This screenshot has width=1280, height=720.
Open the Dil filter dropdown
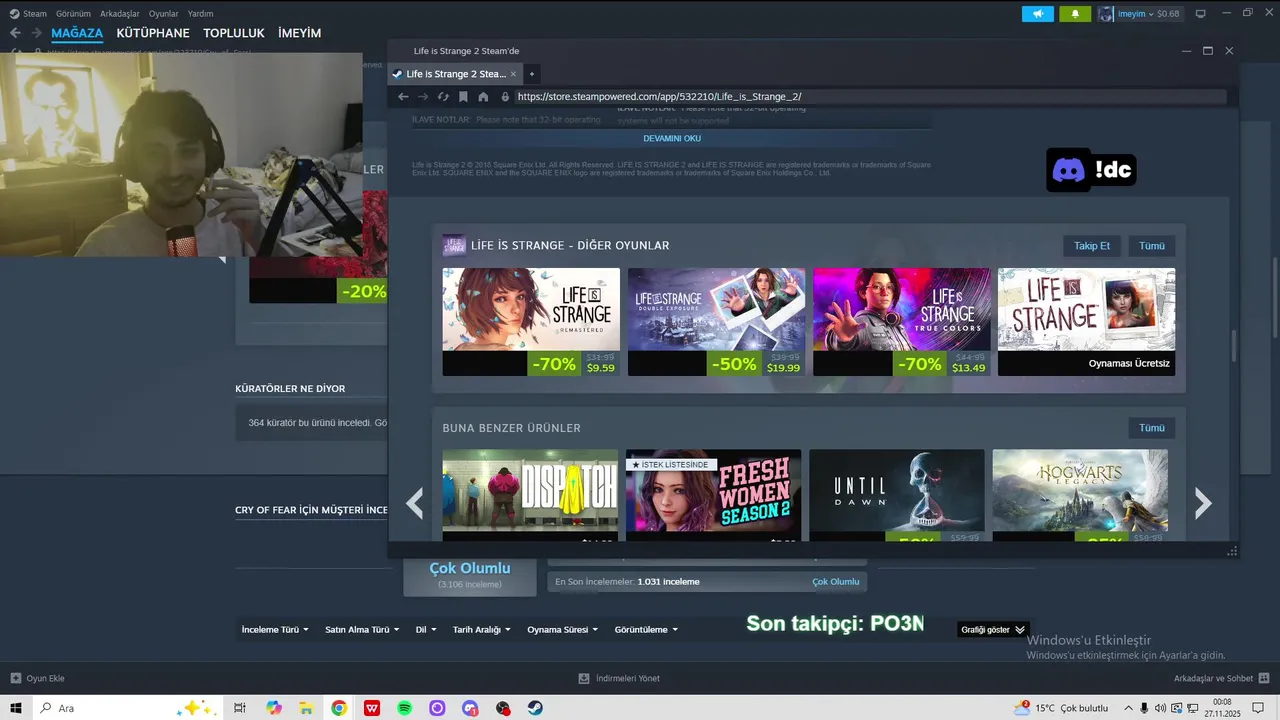pos(426,630)
